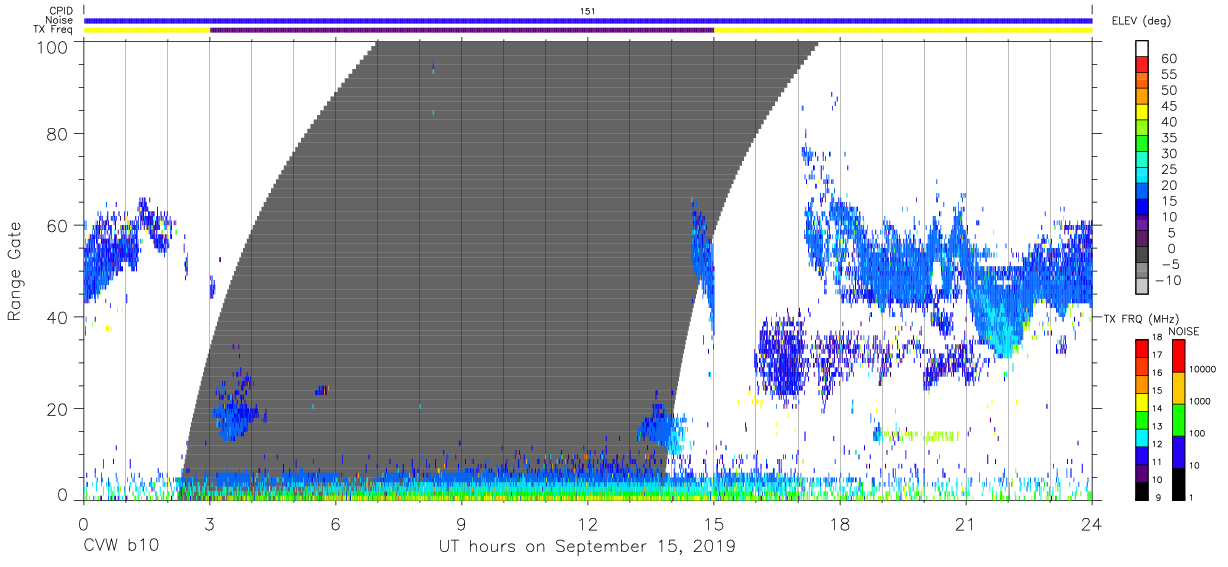Click the y-axis tick label 100
This screenshot has width=1228, height=567.
point(53,46)
